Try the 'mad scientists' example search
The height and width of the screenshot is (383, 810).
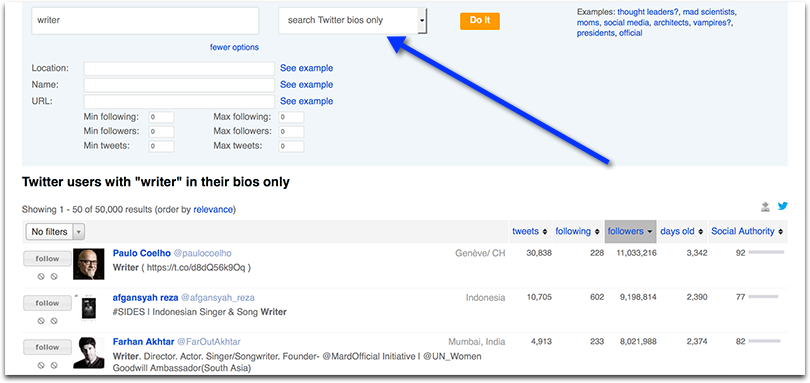click(x=710, y=12)
